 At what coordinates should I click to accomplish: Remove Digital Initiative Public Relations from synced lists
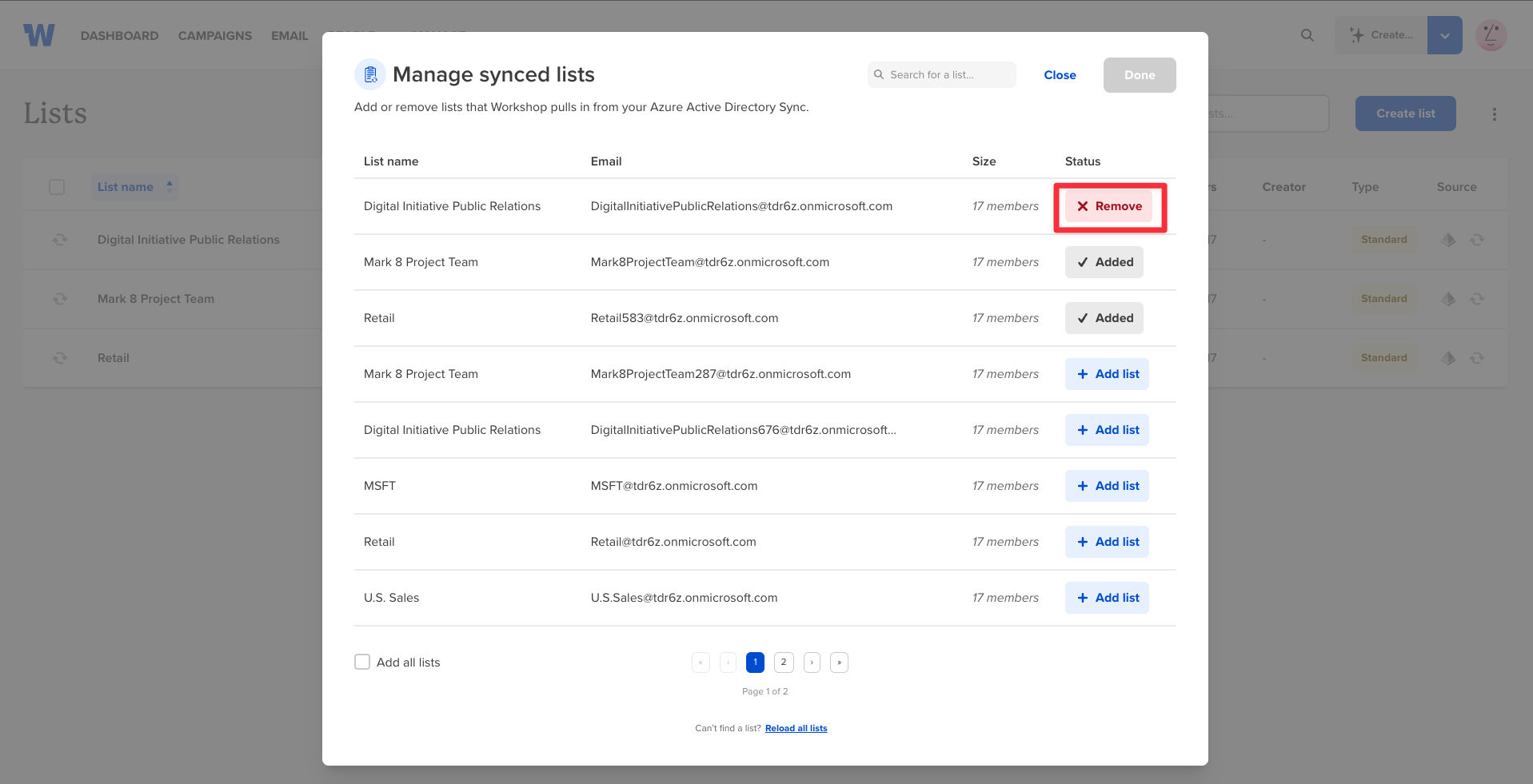coord(1110,205)
